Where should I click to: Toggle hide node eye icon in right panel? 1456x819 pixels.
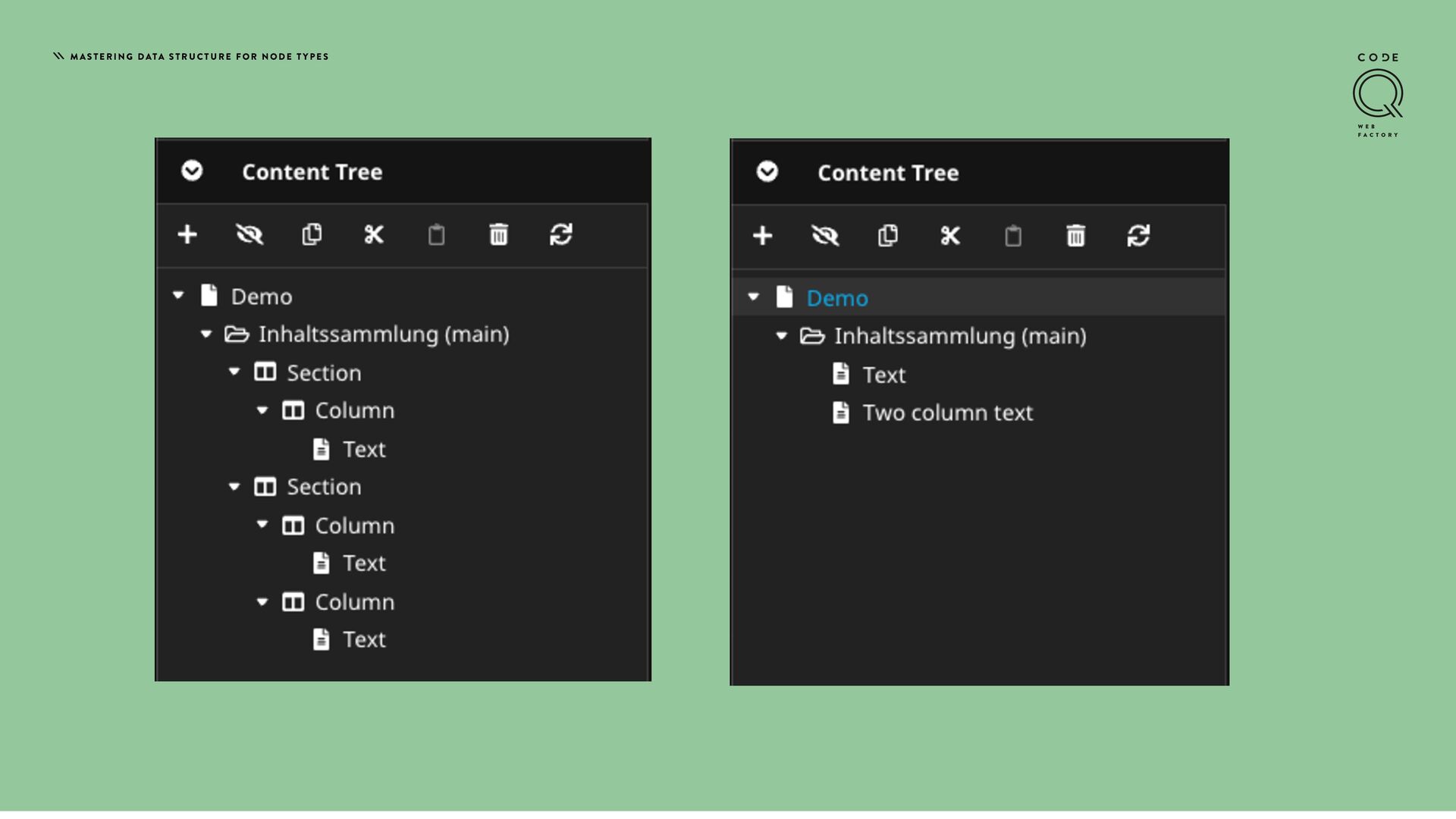pyautogui.click(x=825, y=236)
